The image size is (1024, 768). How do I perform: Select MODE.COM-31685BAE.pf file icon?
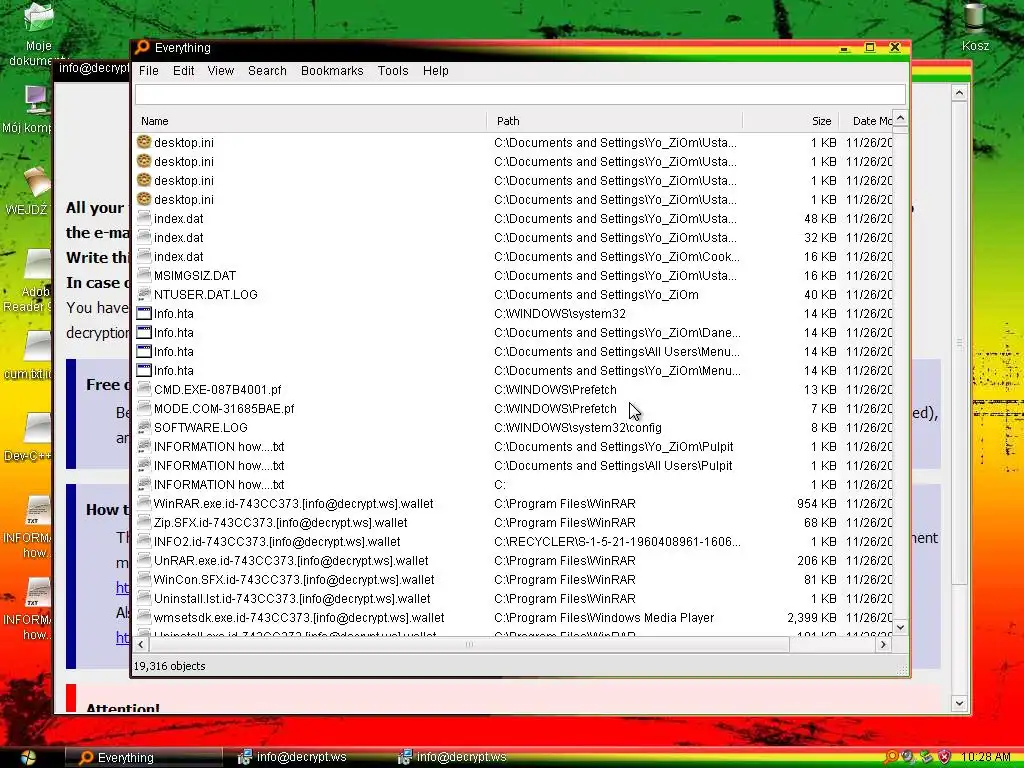(144, 408)
